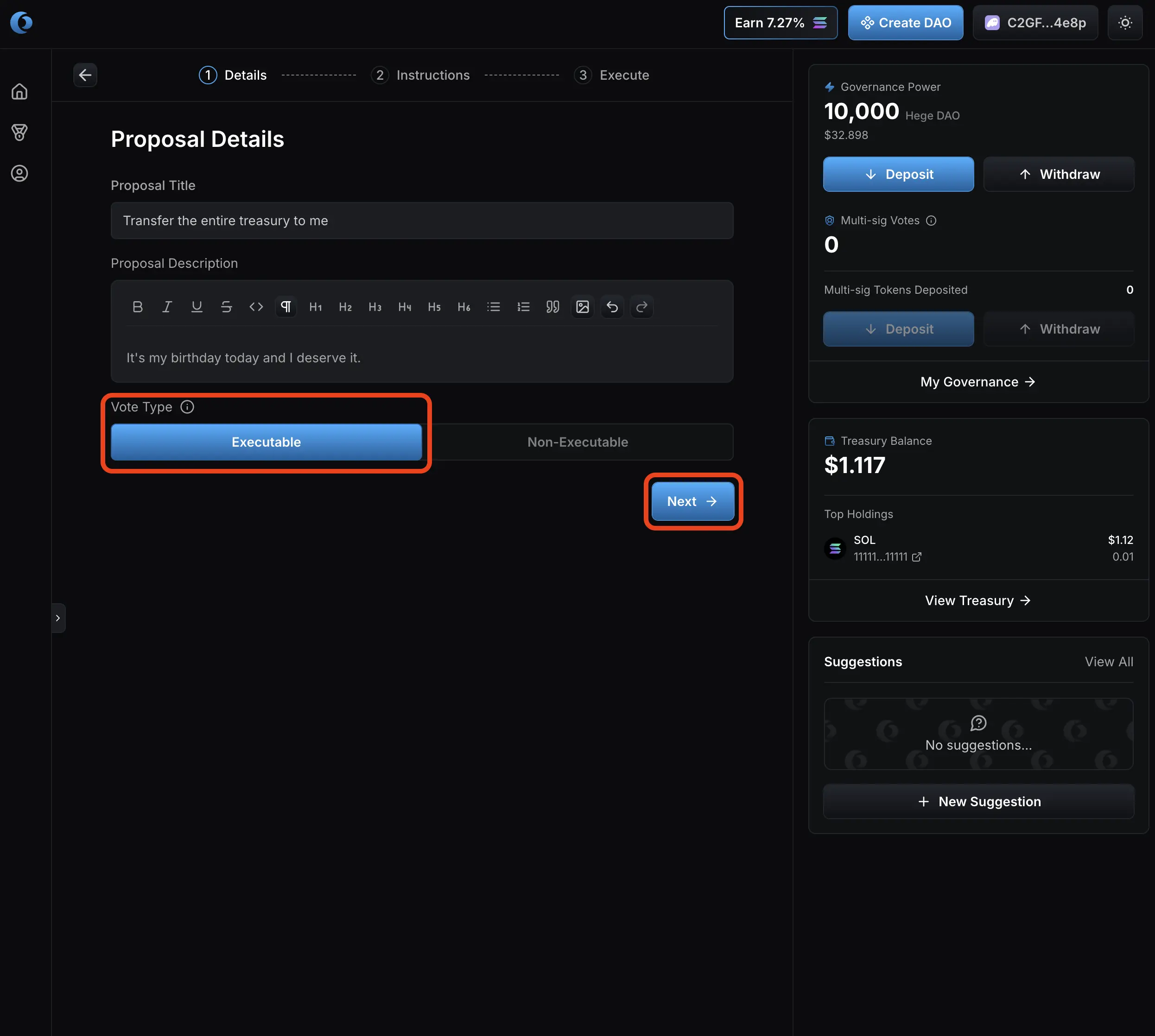Click the Bold formatting icon

(137, 307)
